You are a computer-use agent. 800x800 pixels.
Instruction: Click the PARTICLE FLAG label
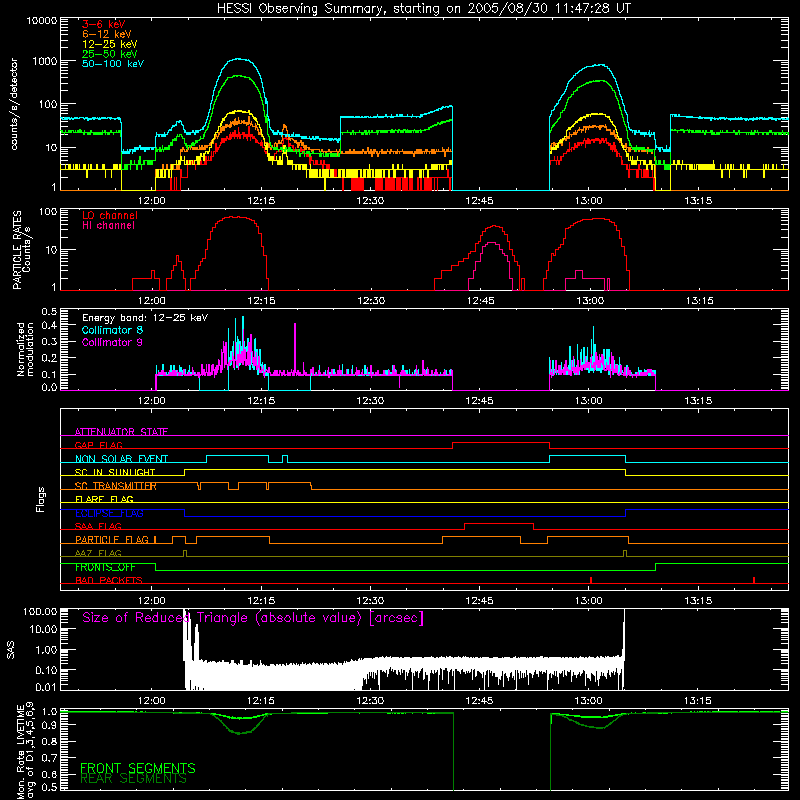tap(112, 539)
